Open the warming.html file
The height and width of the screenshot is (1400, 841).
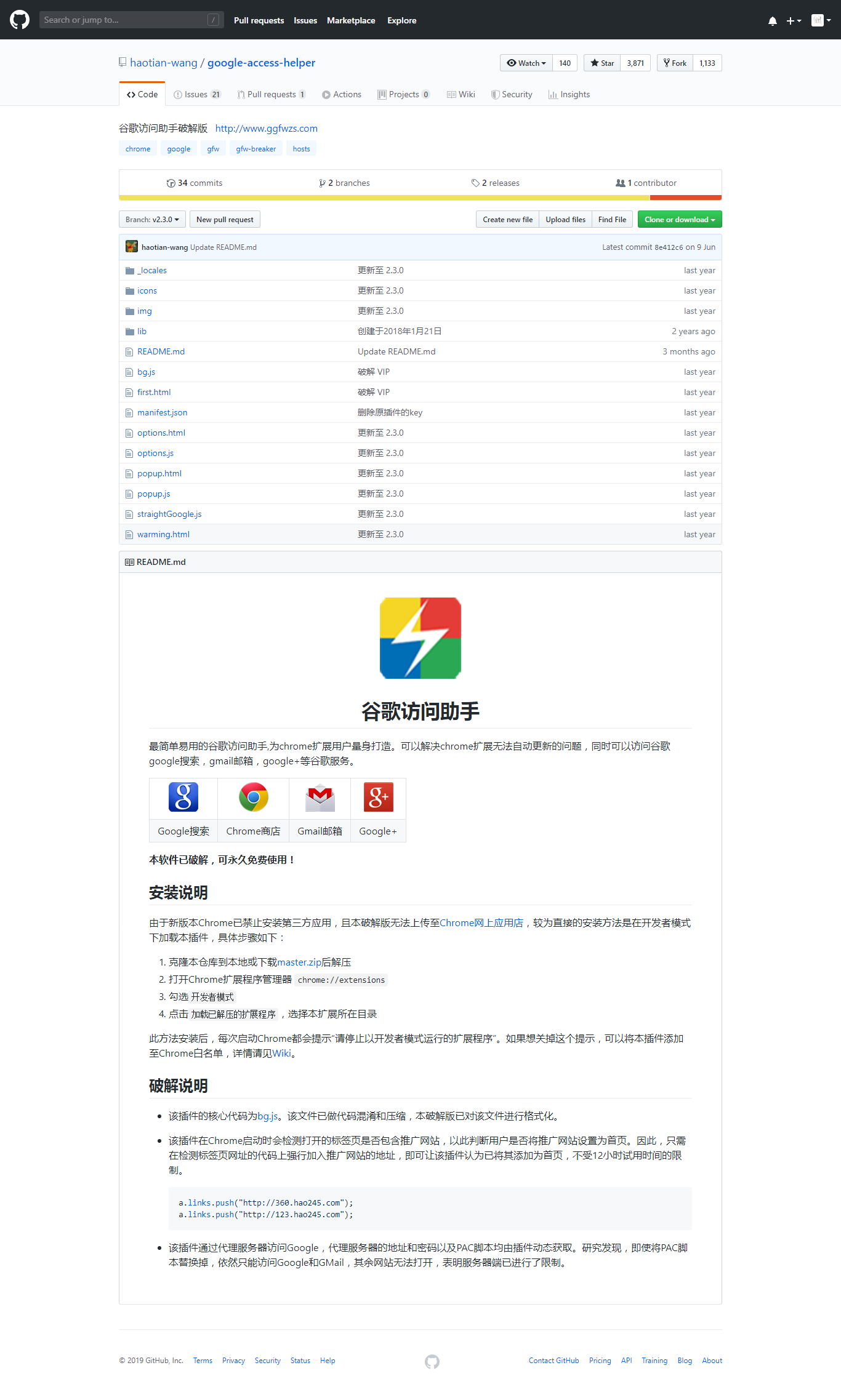pyautogui.click(x=163, y=534)
